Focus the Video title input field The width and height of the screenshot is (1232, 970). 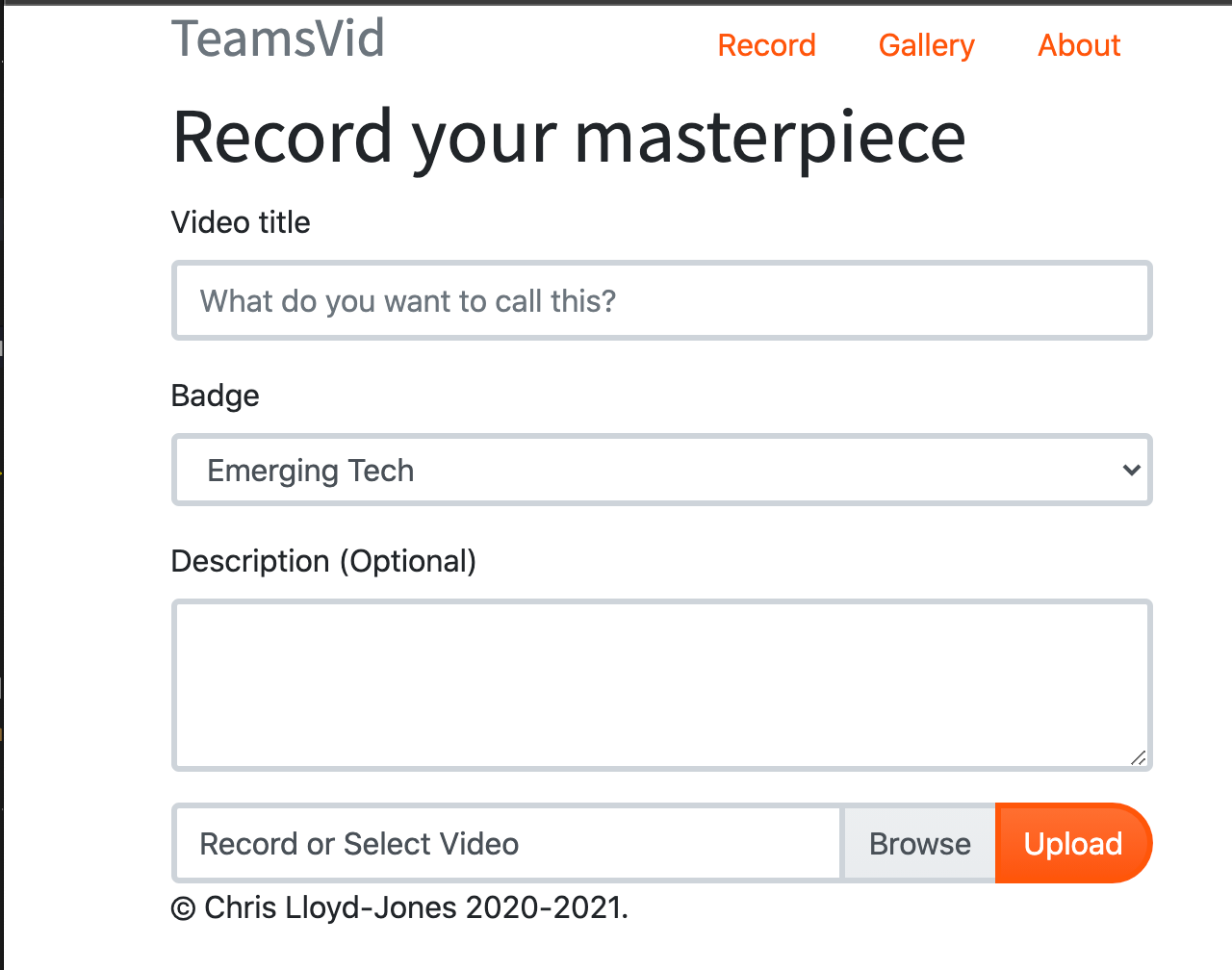[x=662, y=300]
